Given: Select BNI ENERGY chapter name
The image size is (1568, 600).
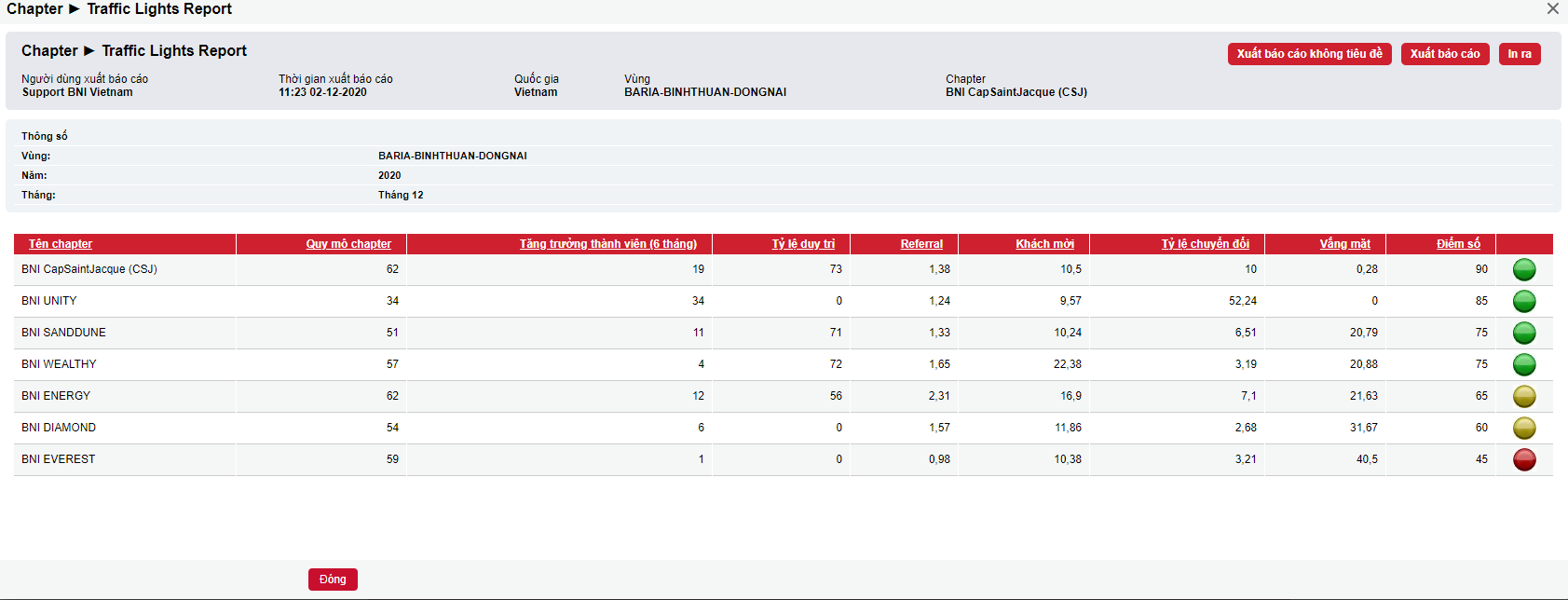Looking at the screenshot, I should click(56, 396).
